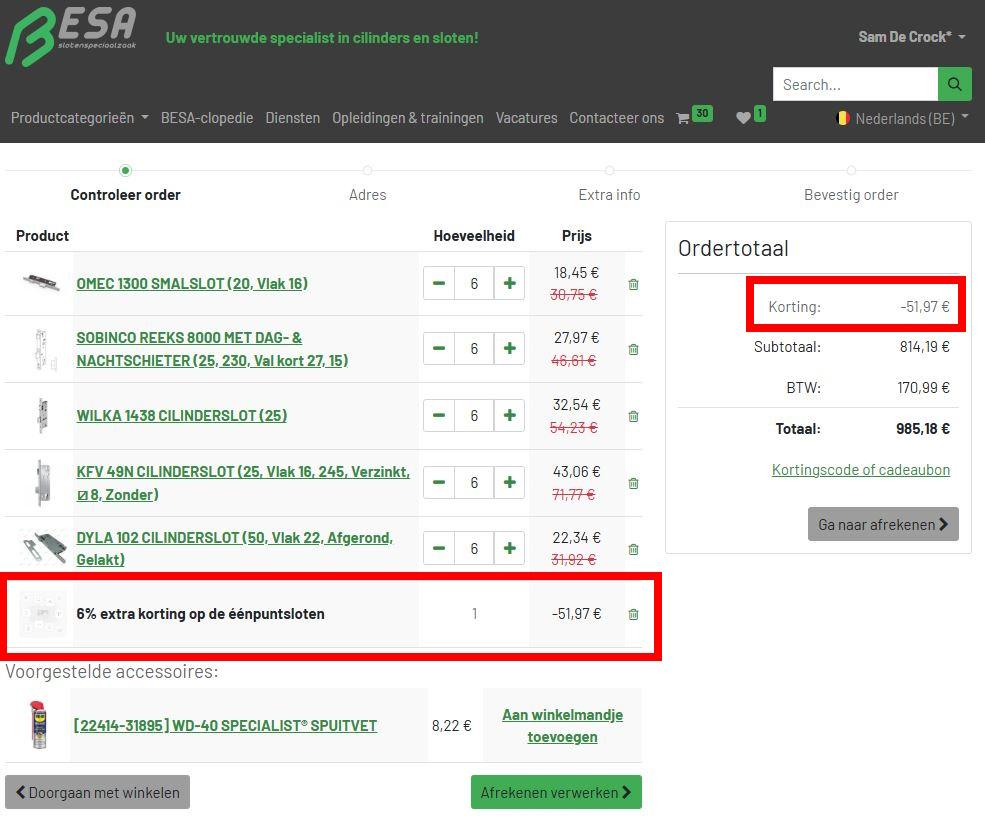The height and width of the screenshot is (830, 985).
Task: Click the green search magnifier button
Action: (954, 84)
